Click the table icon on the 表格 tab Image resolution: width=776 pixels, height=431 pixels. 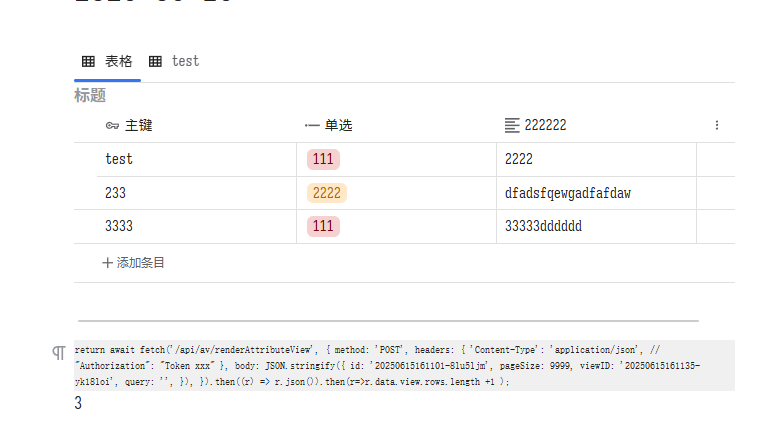pos(88,61)
